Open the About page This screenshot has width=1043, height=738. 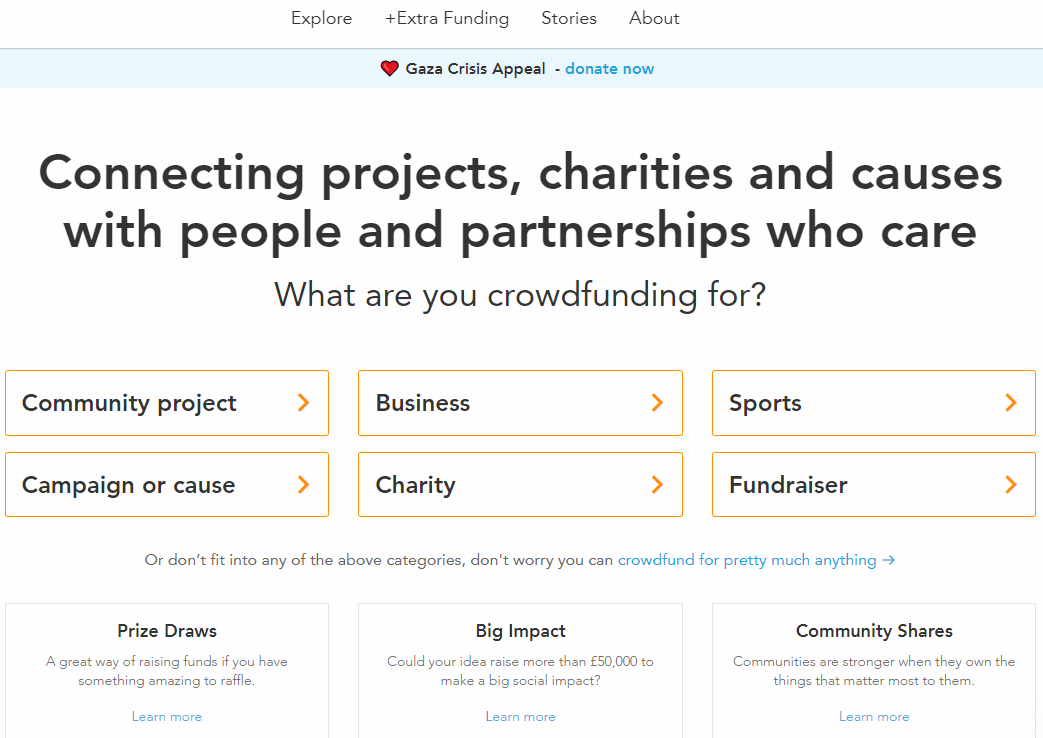pos(654,19)
